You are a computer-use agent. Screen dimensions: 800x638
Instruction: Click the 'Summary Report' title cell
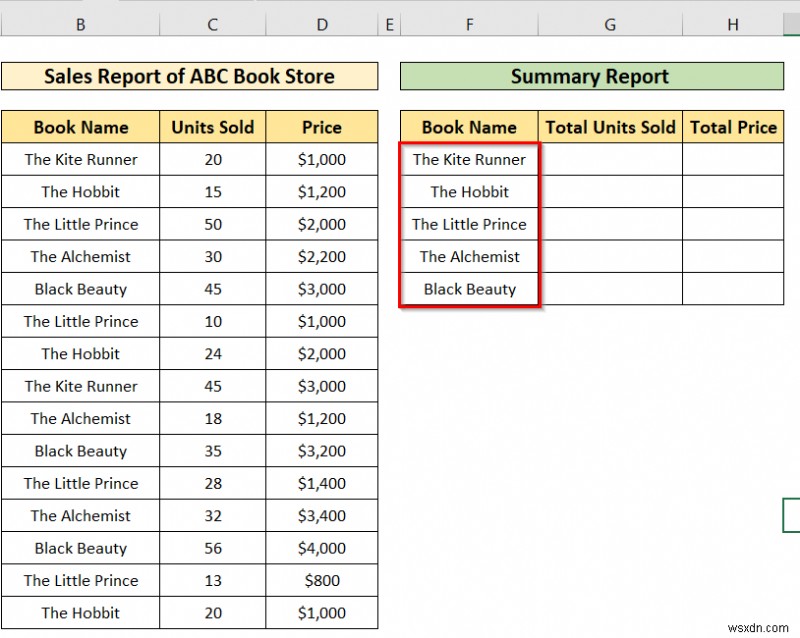(x=592, y=76)
